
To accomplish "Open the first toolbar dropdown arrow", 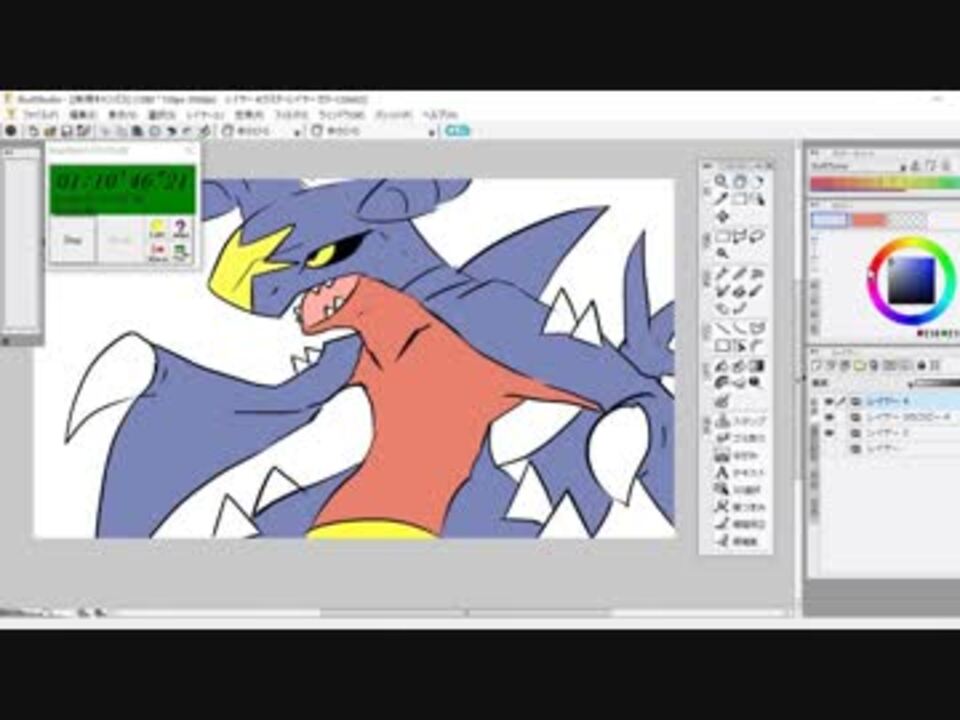I will click(298, 132).
